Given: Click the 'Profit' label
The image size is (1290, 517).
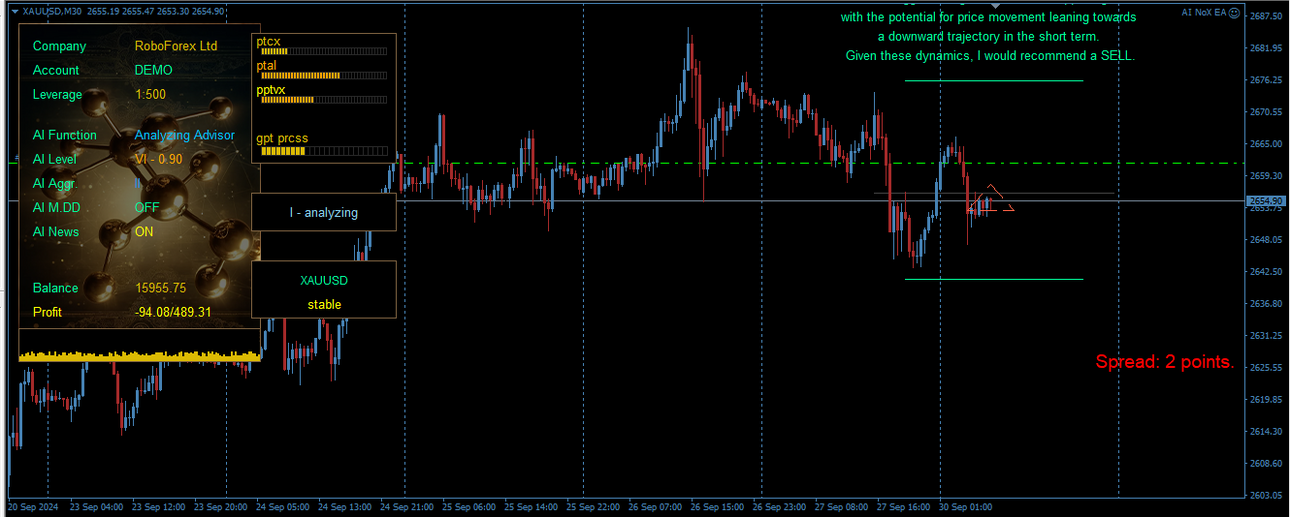Looking at the screenshot, I should tap(47, 312).
